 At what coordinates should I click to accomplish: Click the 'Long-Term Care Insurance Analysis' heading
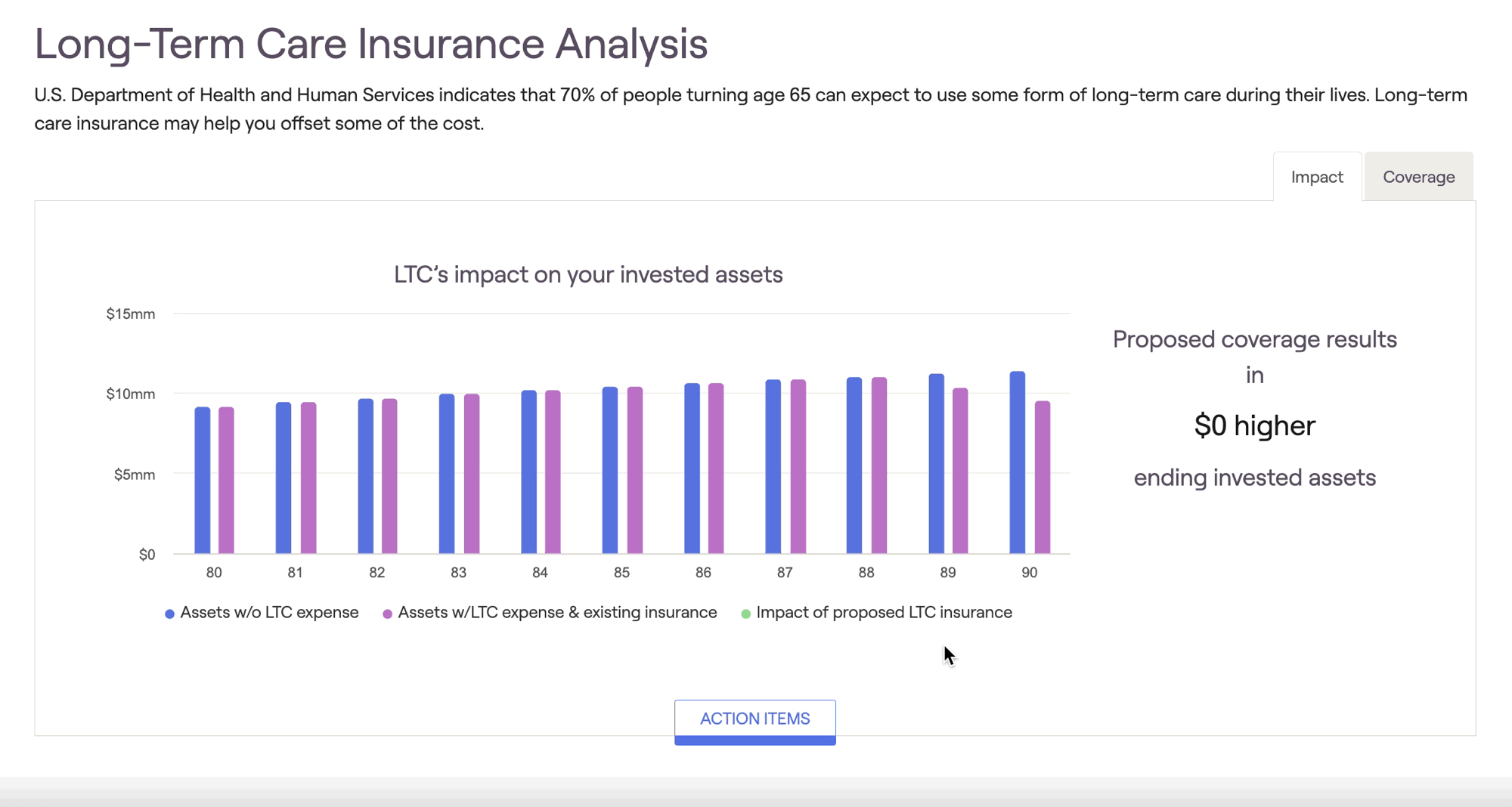[371, 43]
